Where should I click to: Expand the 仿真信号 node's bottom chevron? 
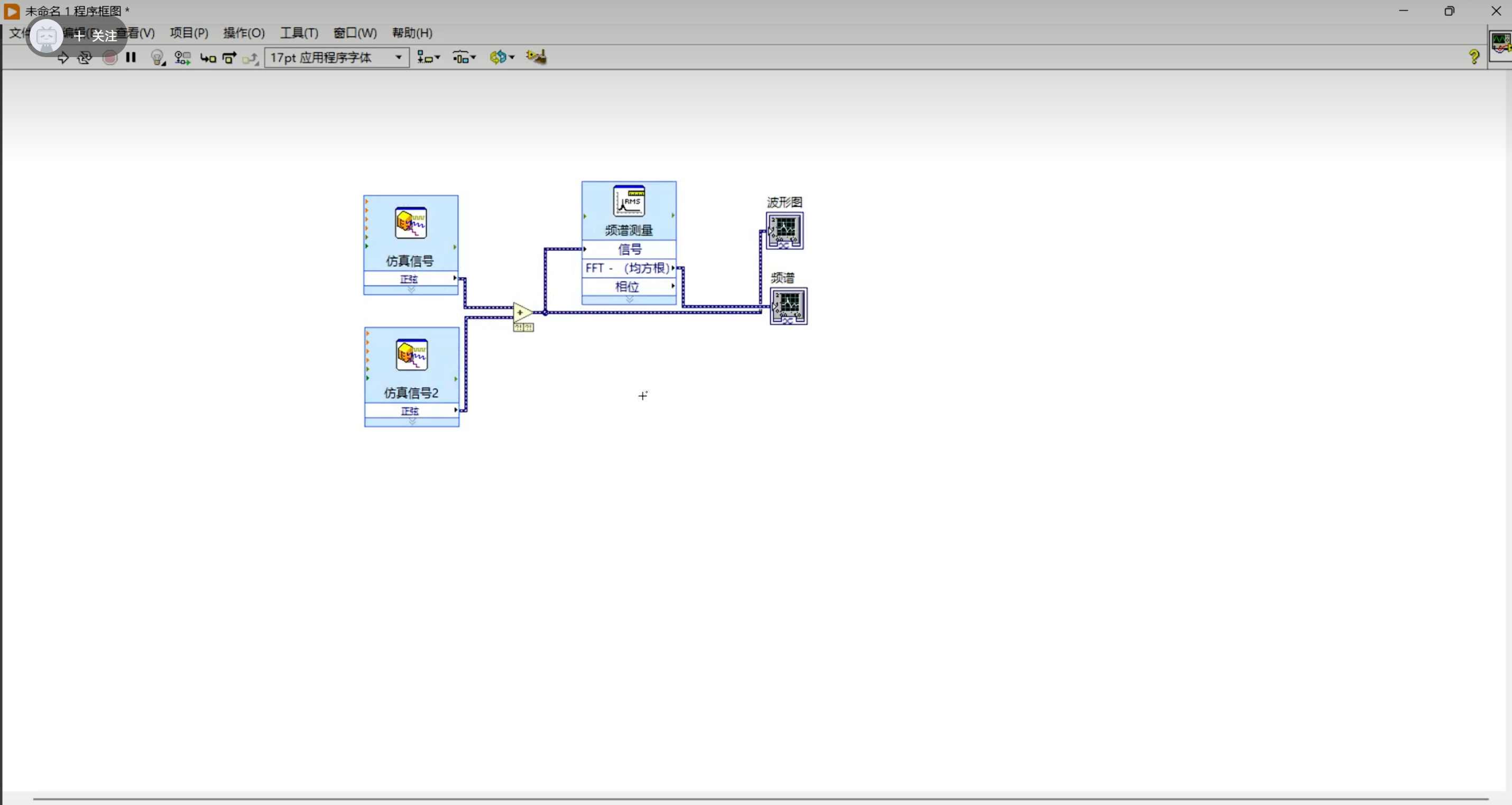[411, 290]
